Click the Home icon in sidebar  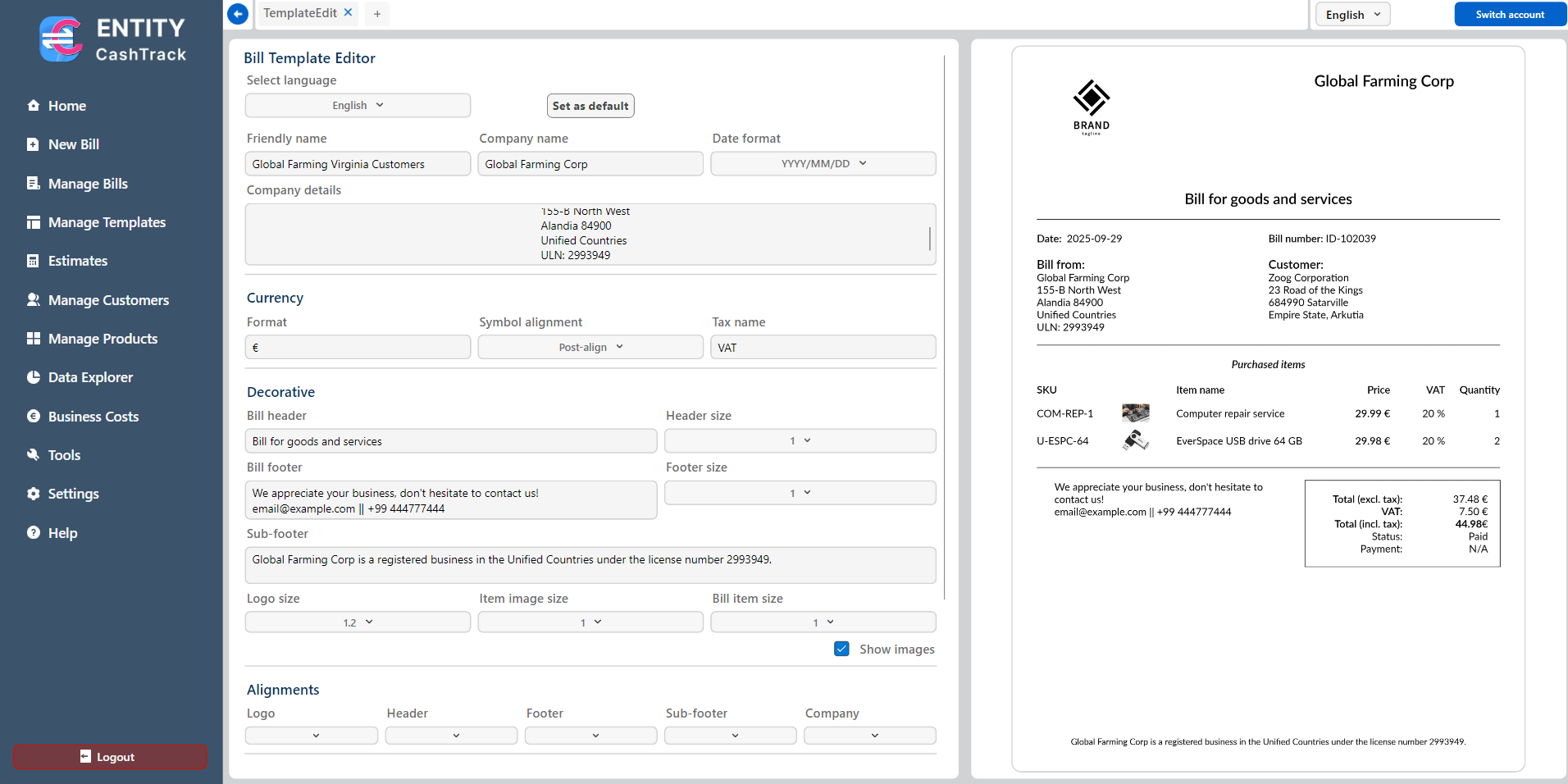click(x=34, y=106)
